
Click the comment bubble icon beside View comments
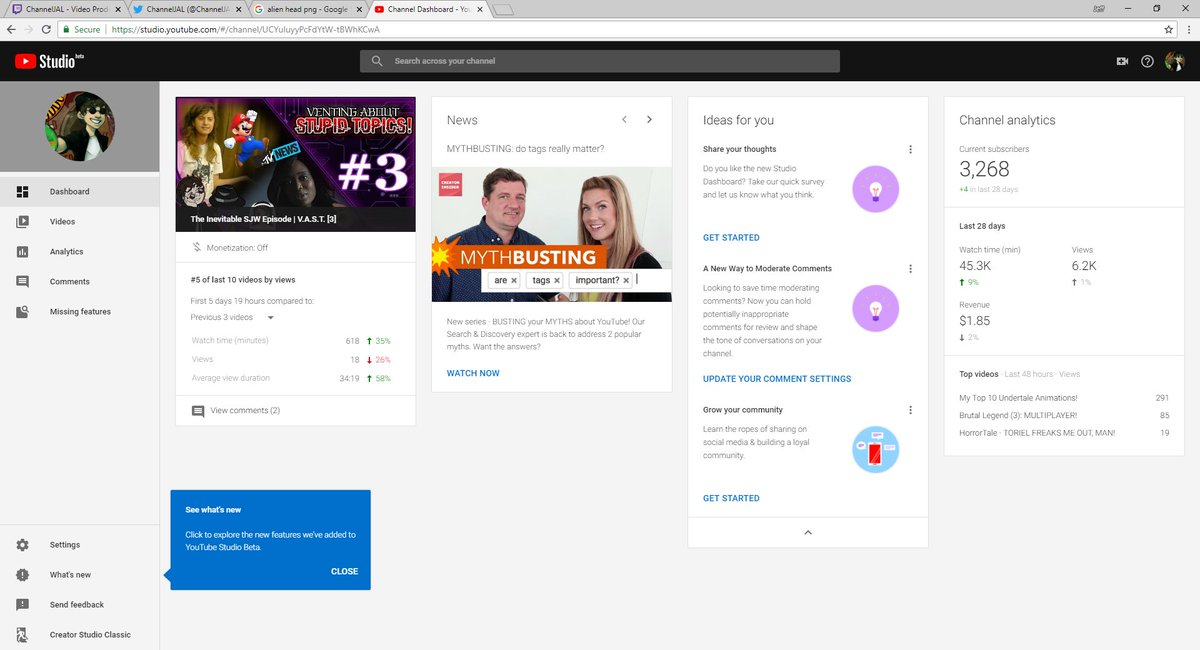[198, 411]
